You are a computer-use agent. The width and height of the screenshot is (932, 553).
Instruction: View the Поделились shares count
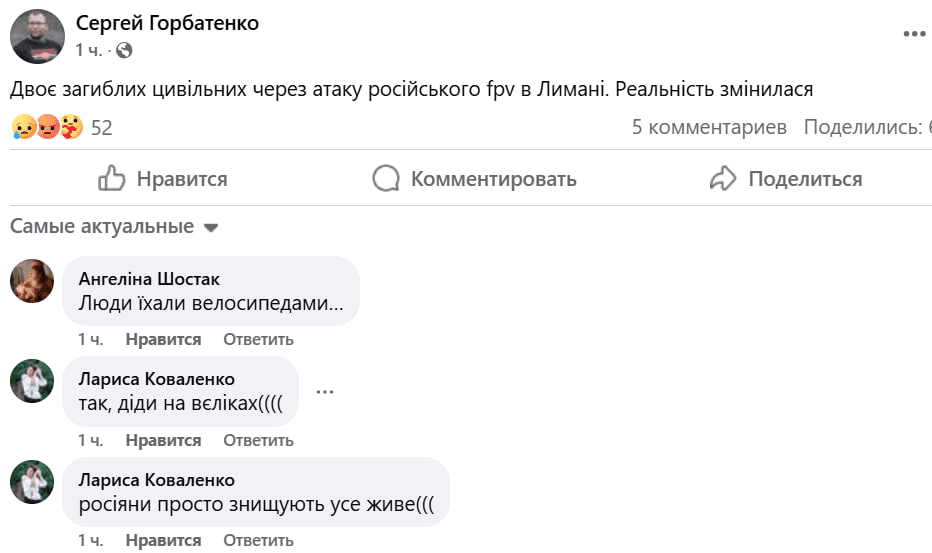click(867, 127)
